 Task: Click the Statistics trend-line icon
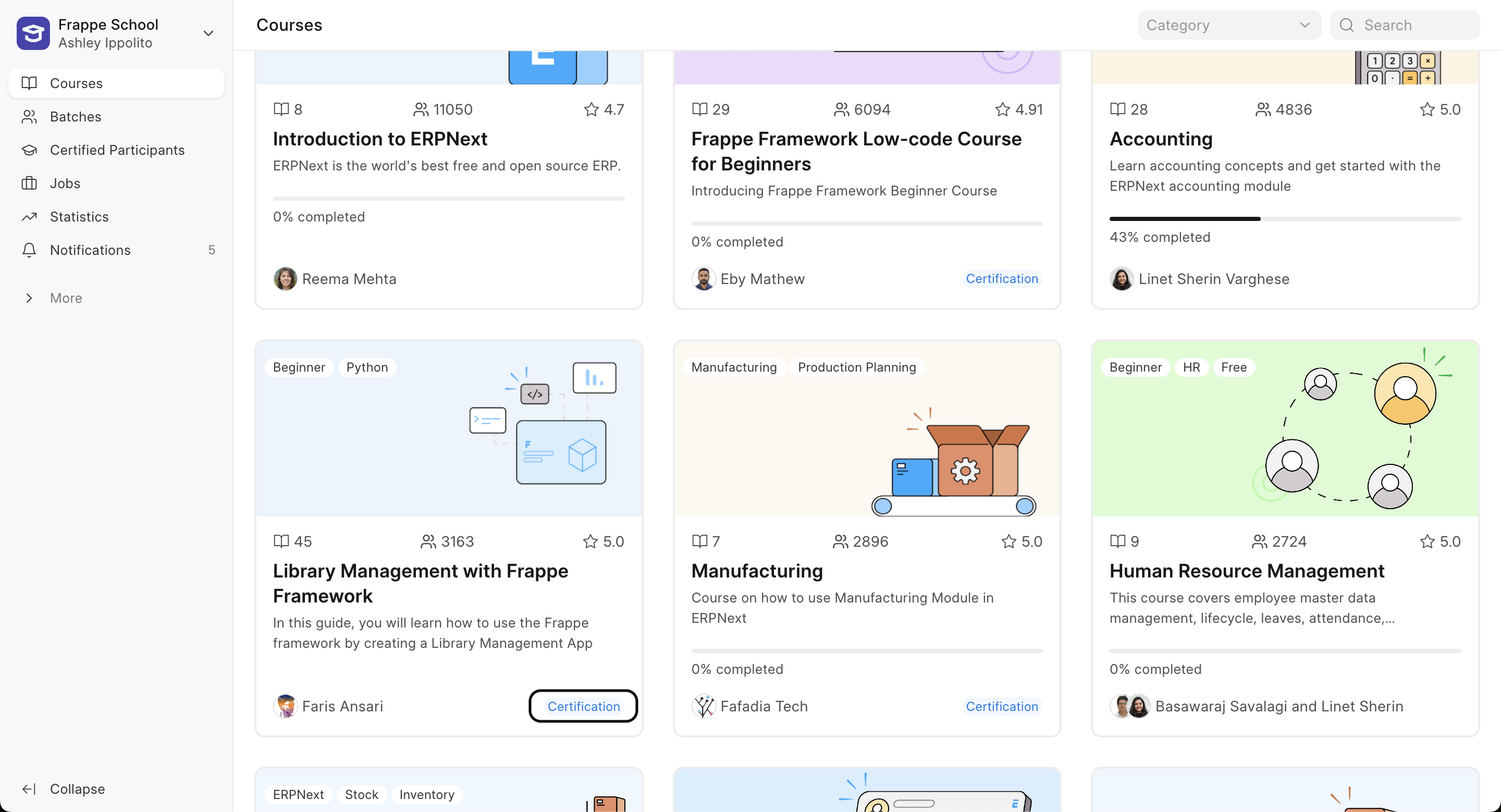(x=29, y=217)
